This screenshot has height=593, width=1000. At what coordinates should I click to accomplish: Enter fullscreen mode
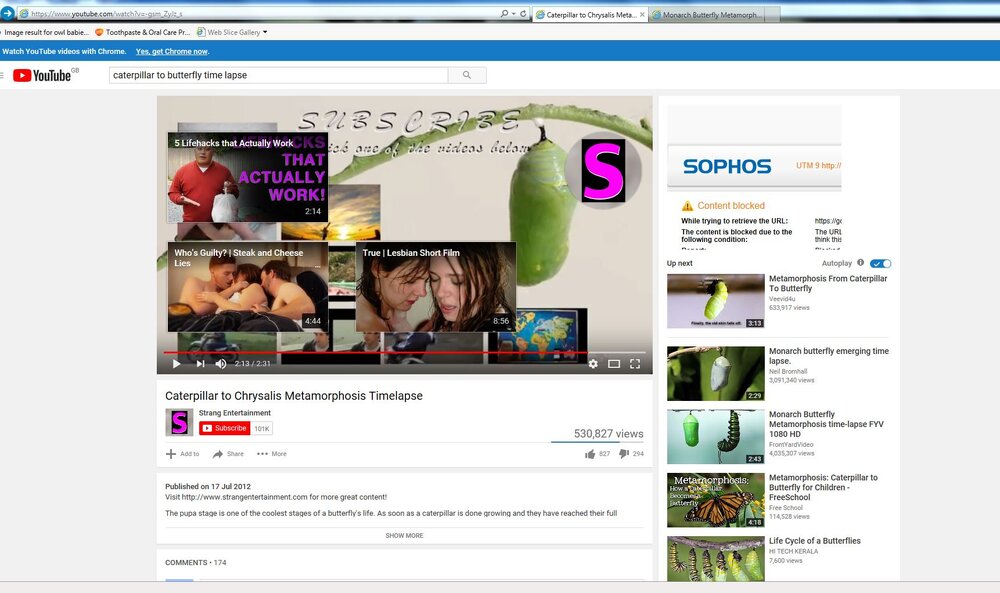click(635, 363)
